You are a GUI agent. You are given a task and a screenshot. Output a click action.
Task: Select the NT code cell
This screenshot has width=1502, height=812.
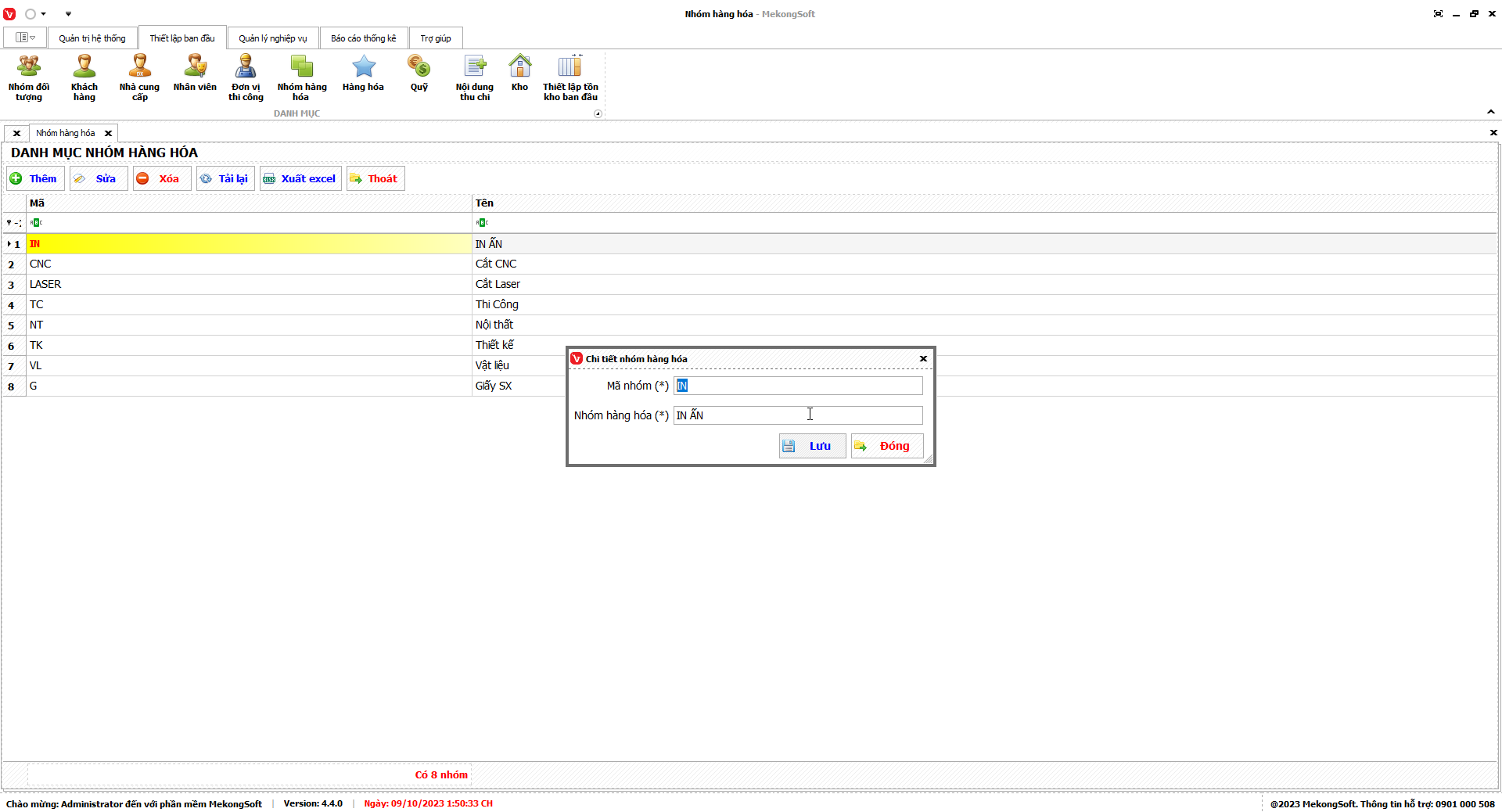249,325
